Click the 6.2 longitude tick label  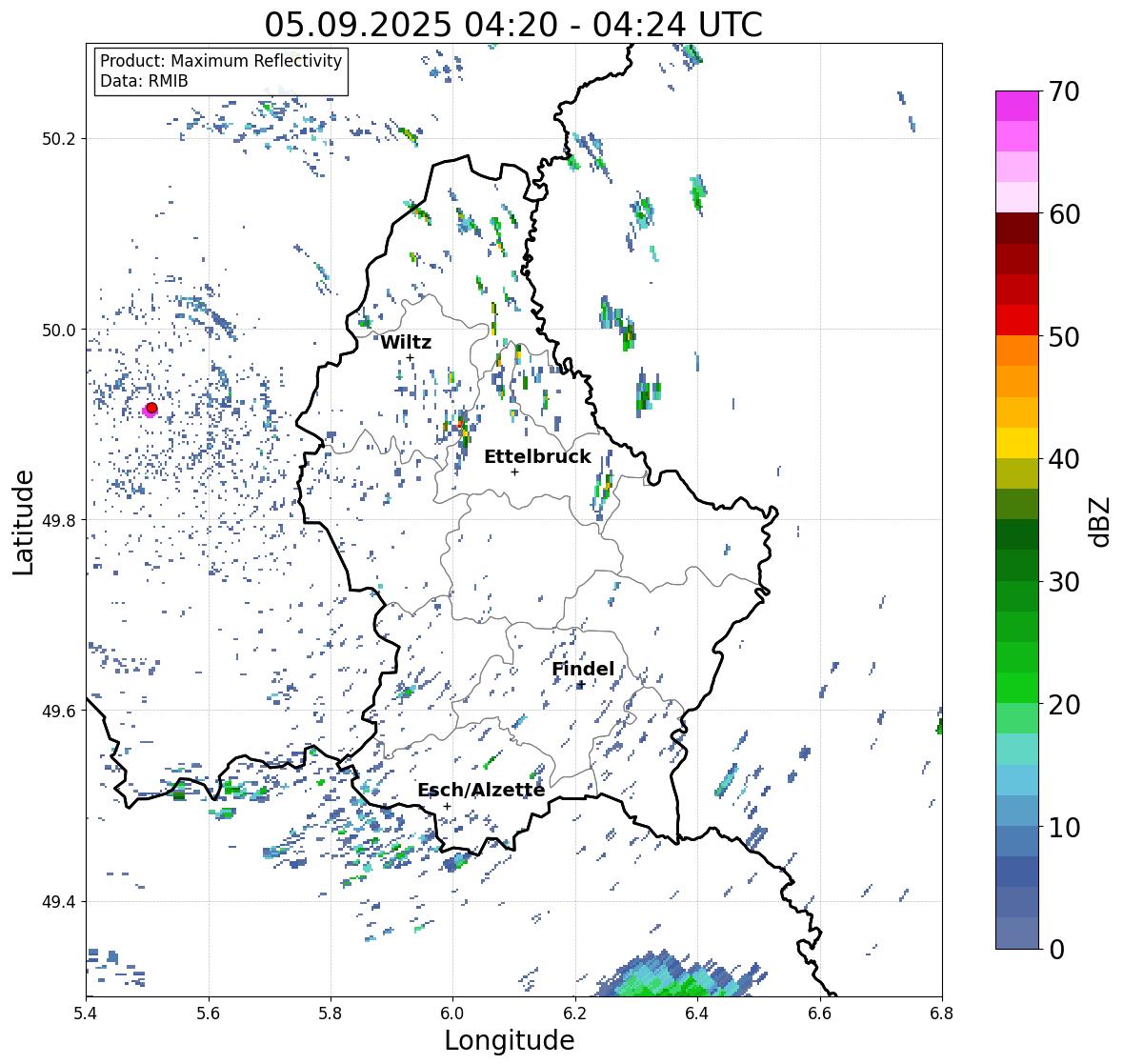(575, 1014)
